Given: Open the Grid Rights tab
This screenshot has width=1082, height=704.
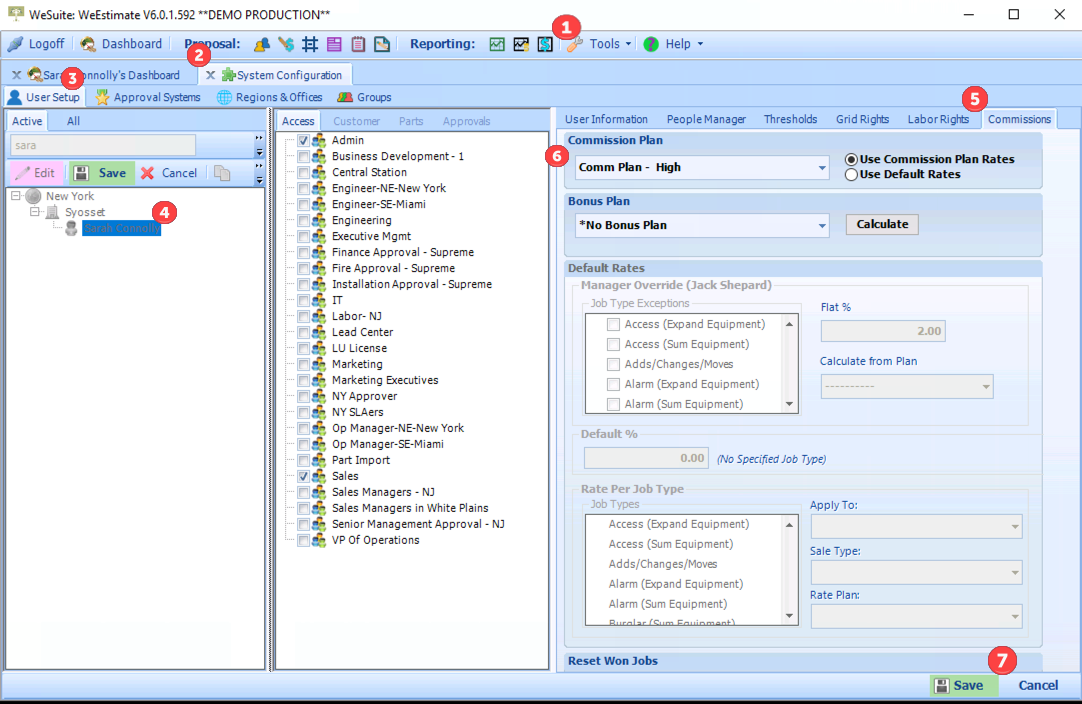Looking at the screenshot, I should tap(862, 119).
